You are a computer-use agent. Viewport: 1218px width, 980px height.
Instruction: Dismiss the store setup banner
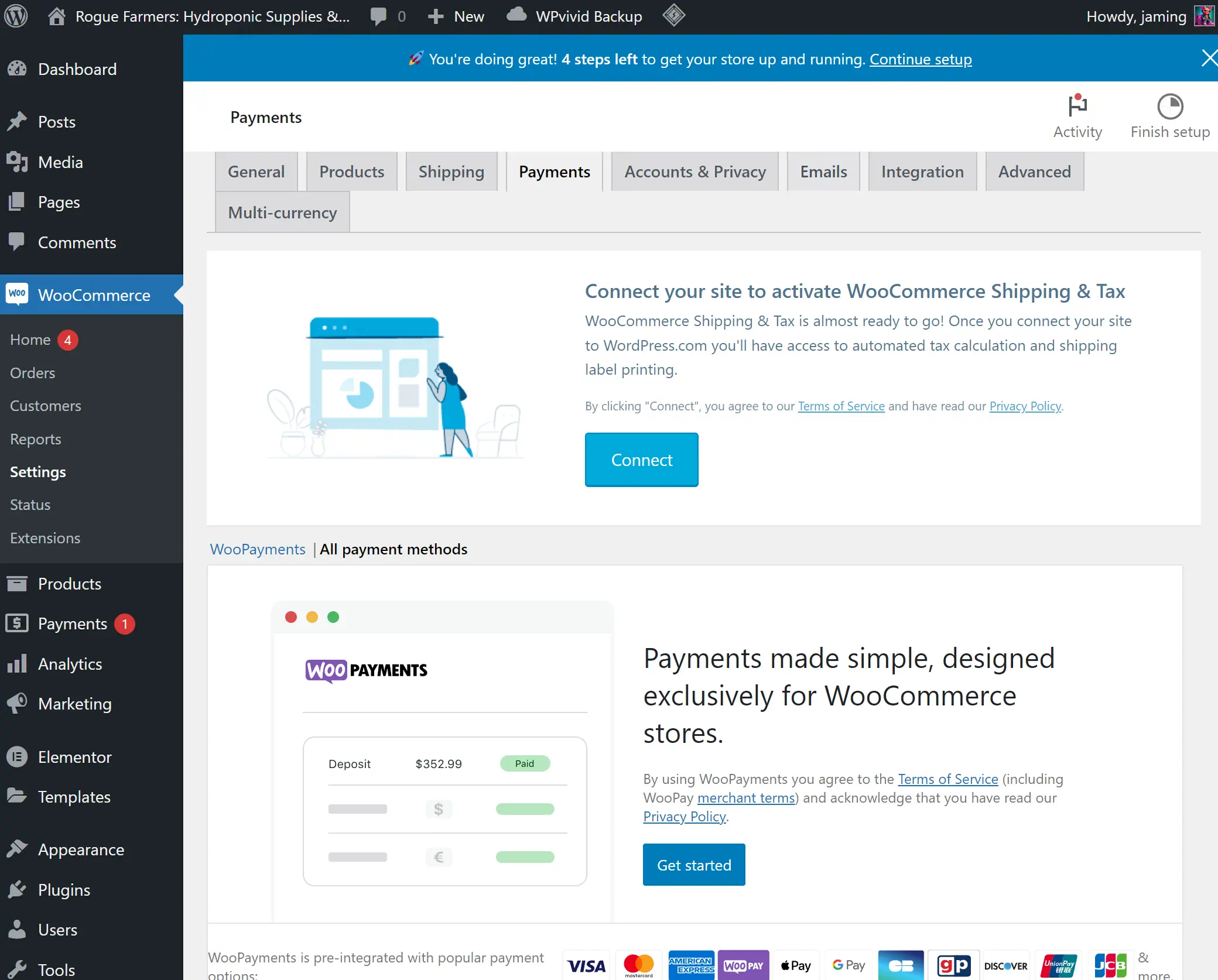1208,57
